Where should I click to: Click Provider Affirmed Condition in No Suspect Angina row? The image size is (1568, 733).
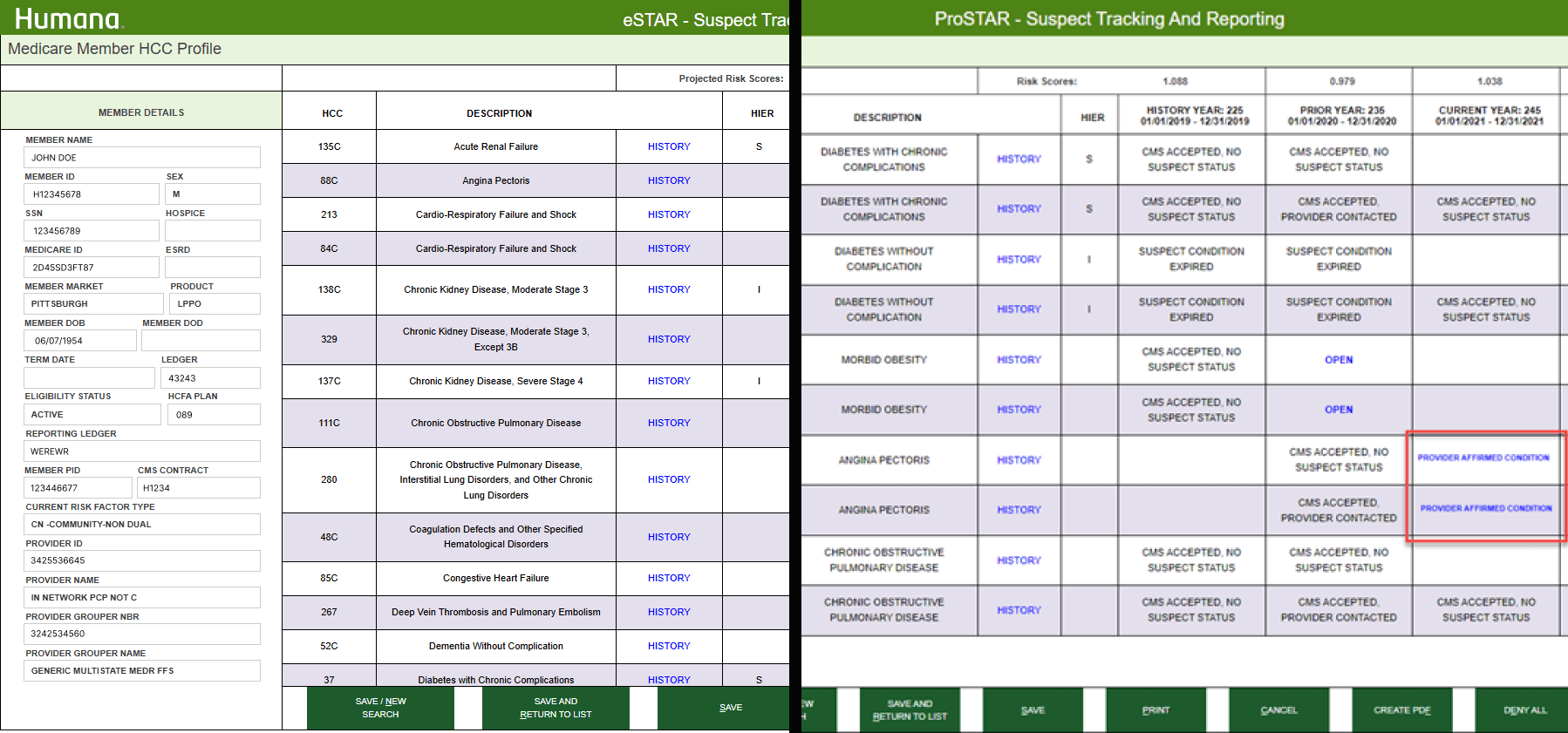(1483, 458)
